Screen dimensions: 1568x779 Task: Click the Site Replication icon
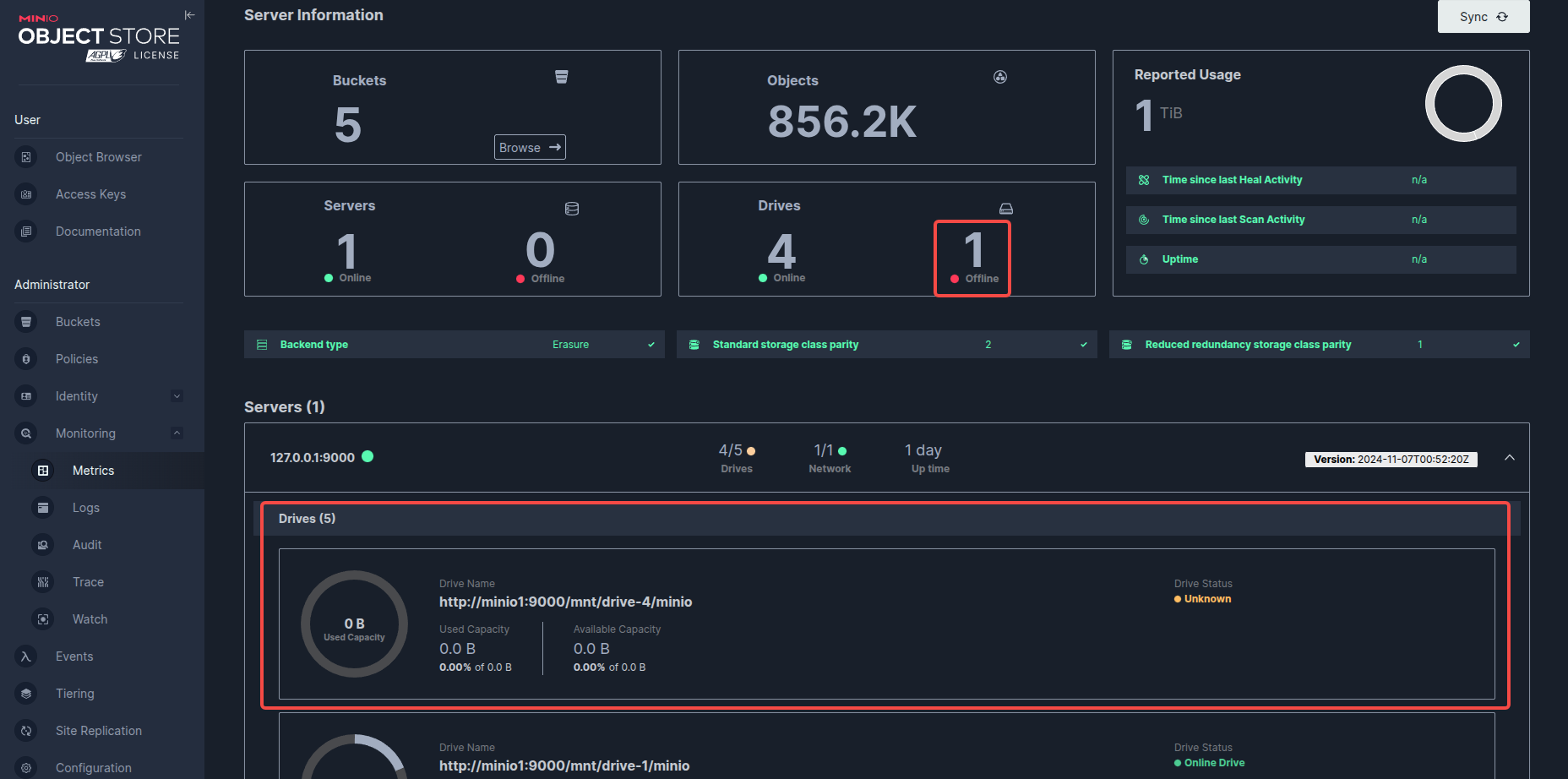point(26,731)
